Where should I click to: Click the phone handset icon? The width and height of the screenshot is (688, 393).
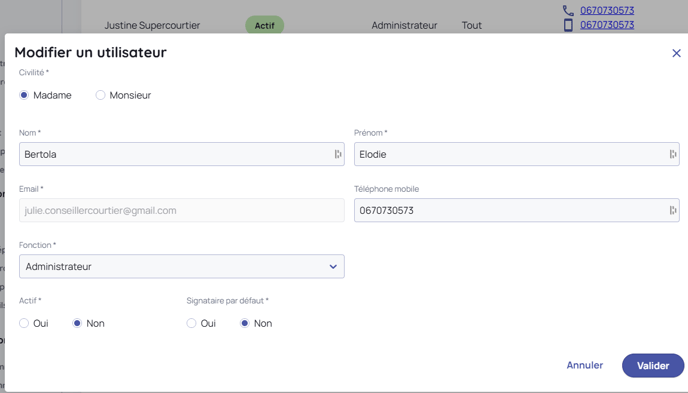(x=568, y=11)
